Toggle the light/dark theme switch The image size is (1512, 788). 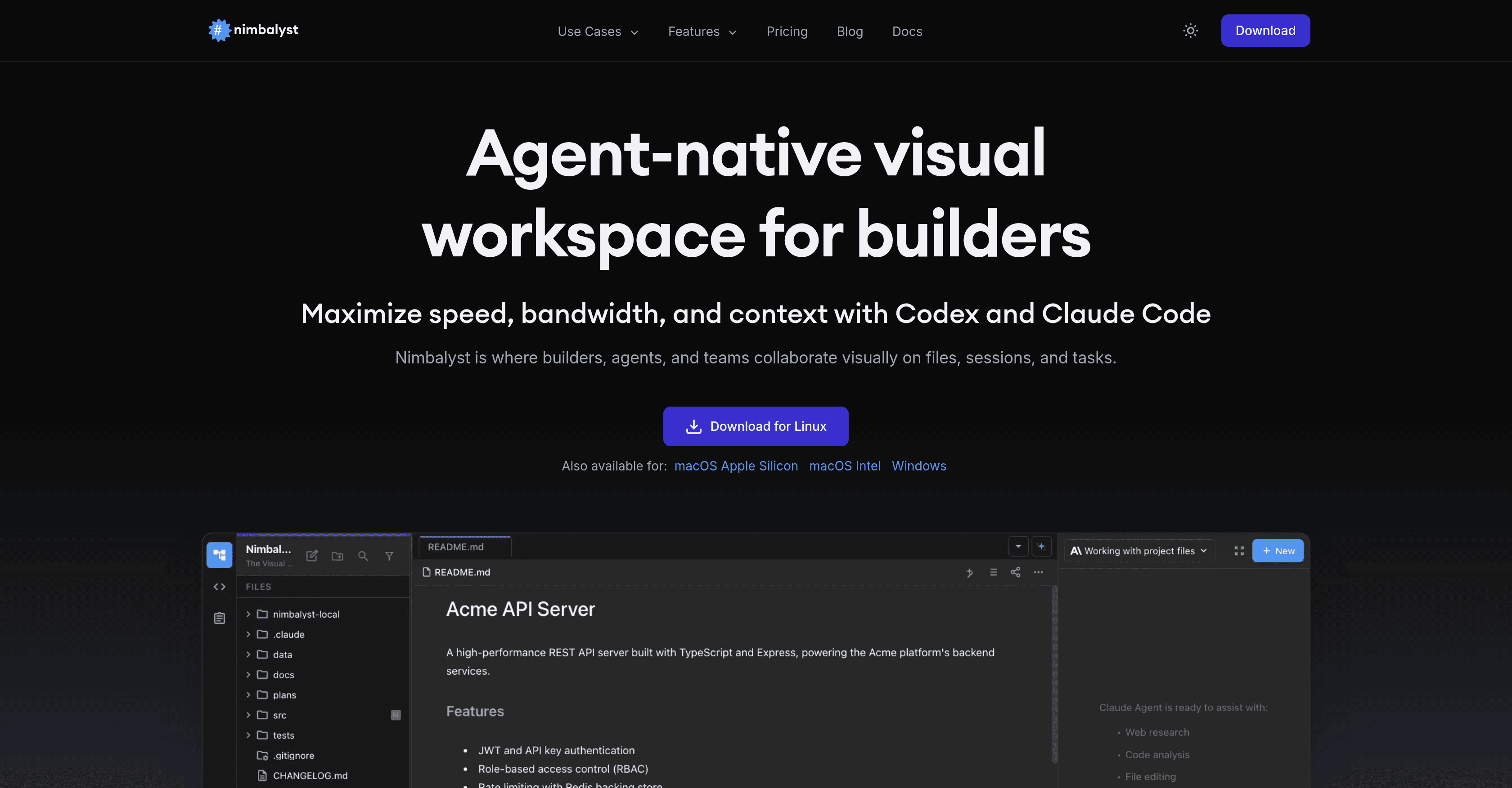click(x=1190, y=30)
